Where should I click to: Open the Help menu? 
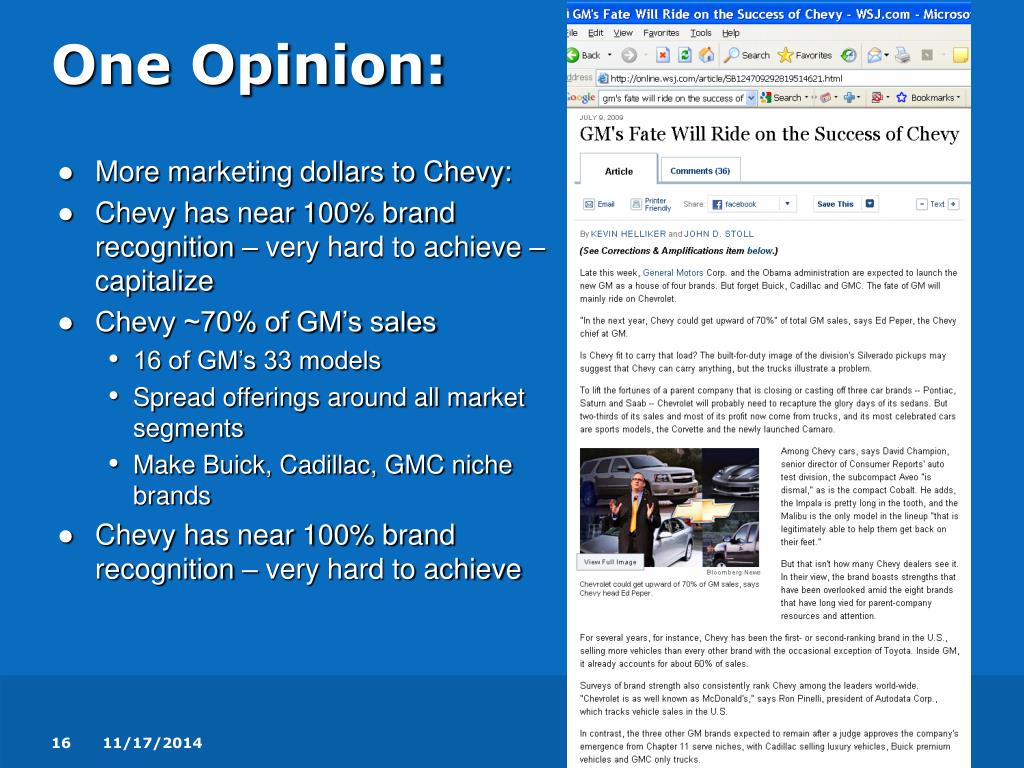731,33
